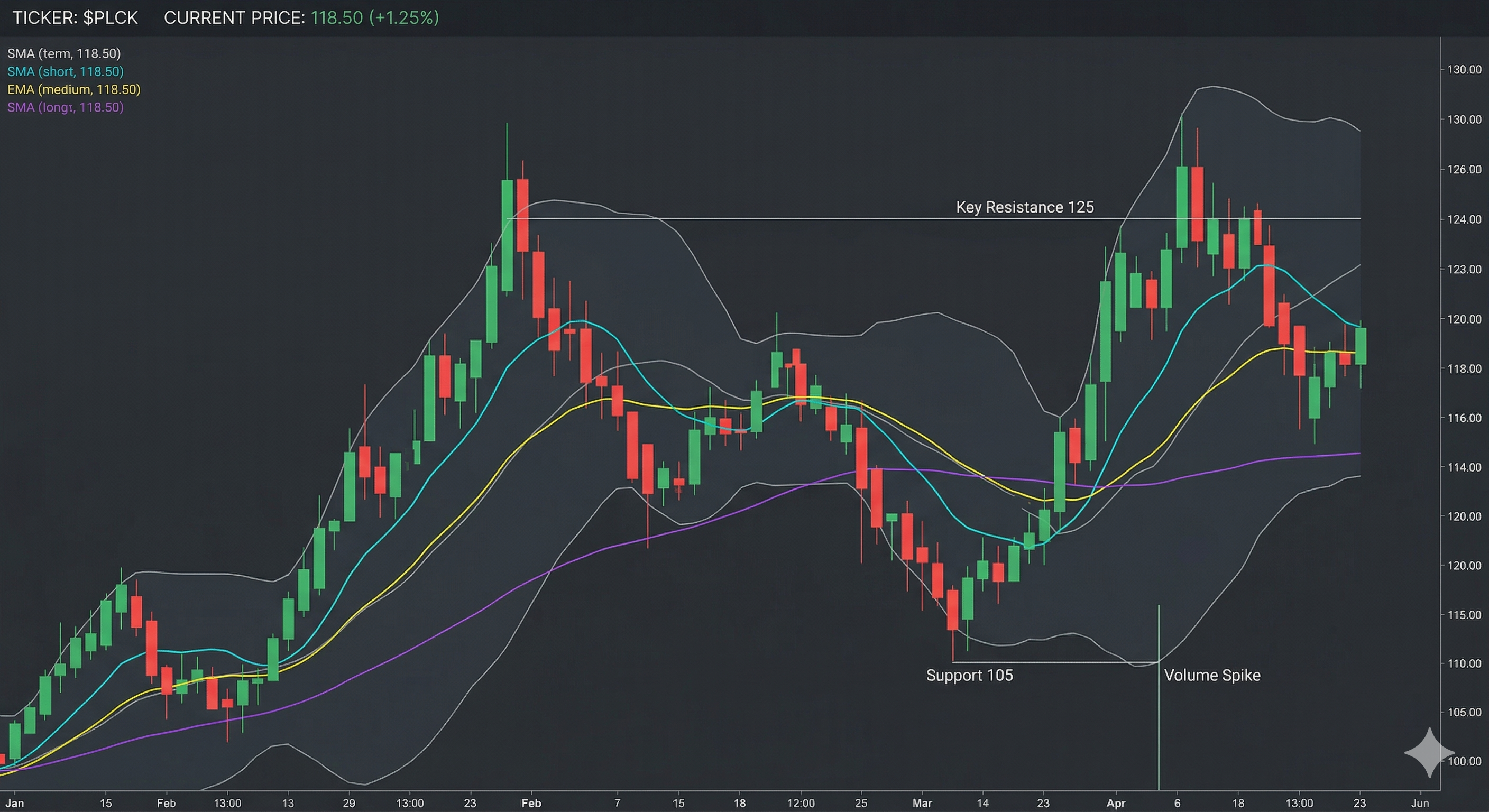Select the yellow EMA (medium) legend entry
Image resolution: width=1489 pixels, height=812 pixels.
click(74, 89)
